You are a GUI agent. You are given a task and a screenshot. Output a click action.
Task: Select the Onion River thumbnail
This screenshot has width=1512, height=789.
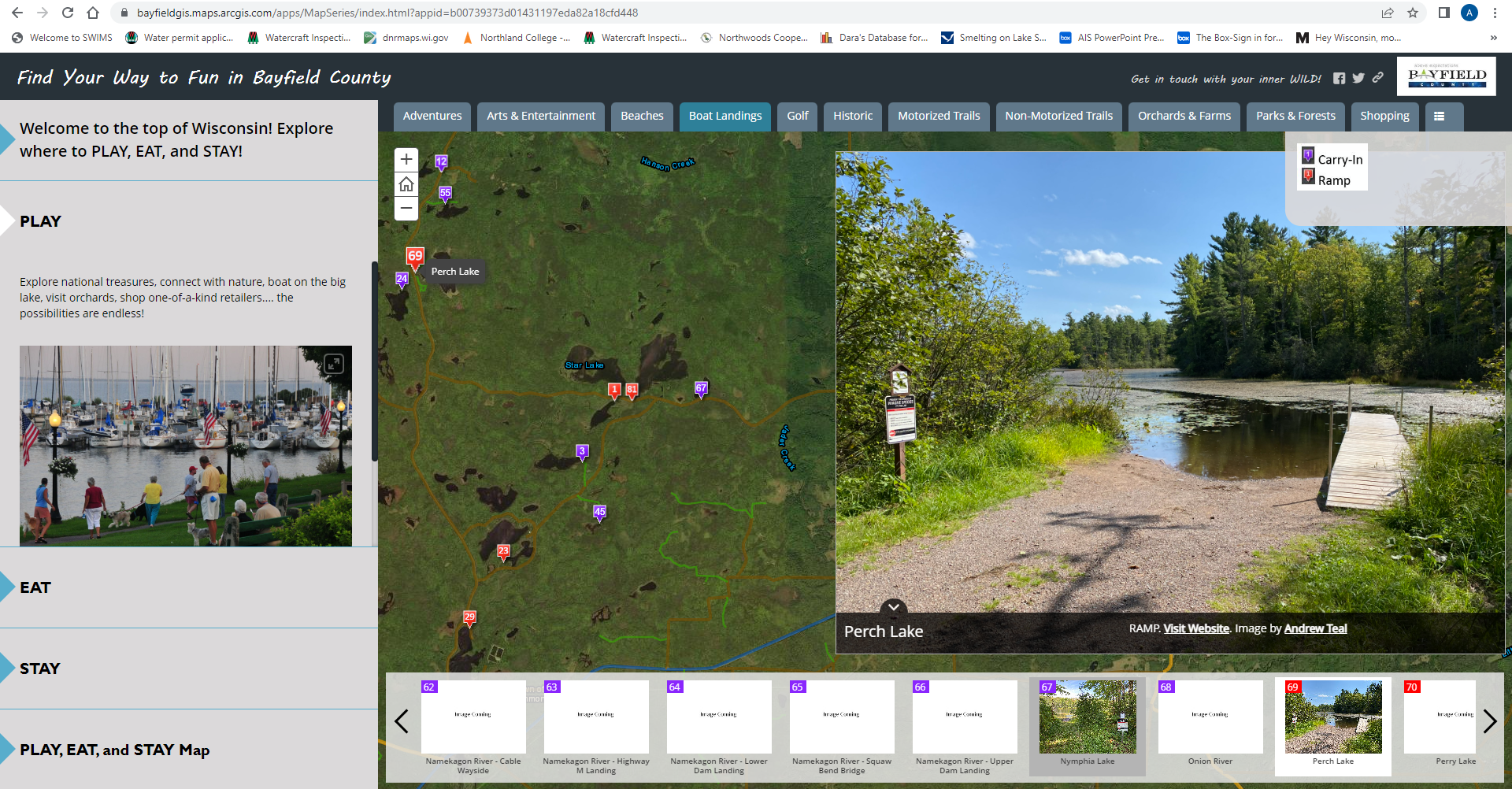(x=1210, y=724)
